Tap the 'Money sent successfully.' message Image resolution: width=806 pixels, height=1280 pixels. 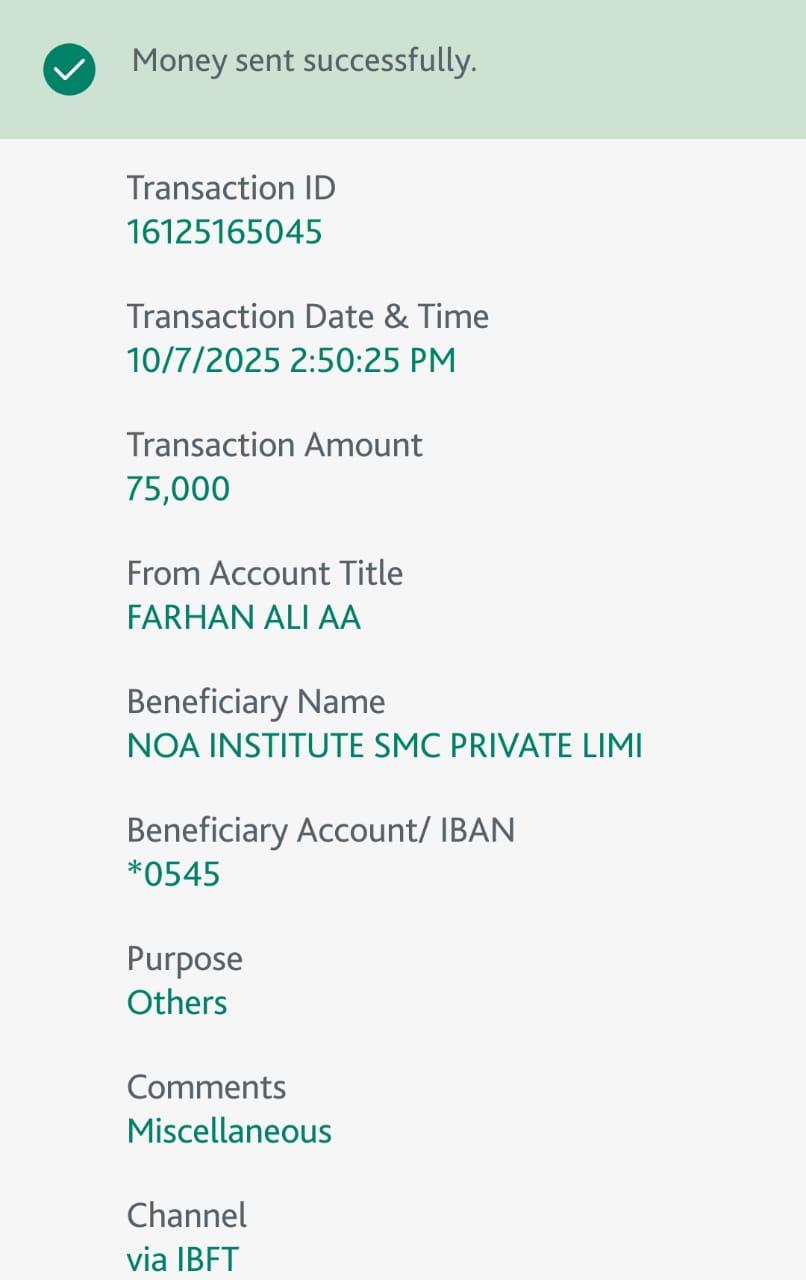304,61
